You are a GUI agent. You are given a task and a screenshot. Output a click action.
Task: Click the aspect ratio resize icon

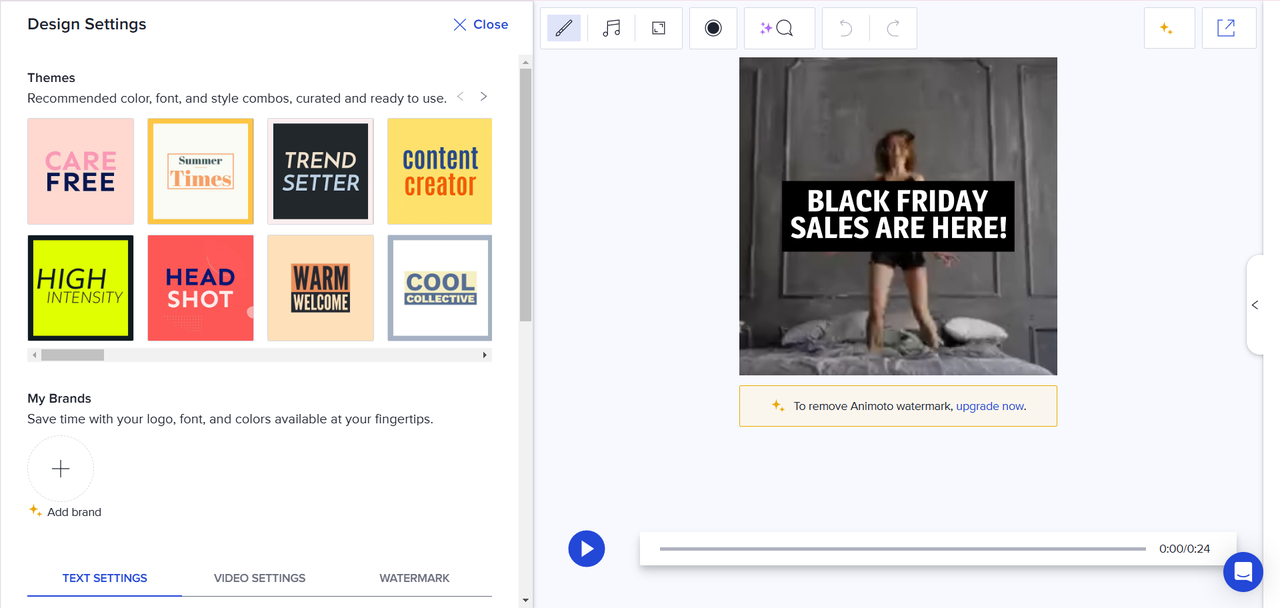(x=658, y=29)
